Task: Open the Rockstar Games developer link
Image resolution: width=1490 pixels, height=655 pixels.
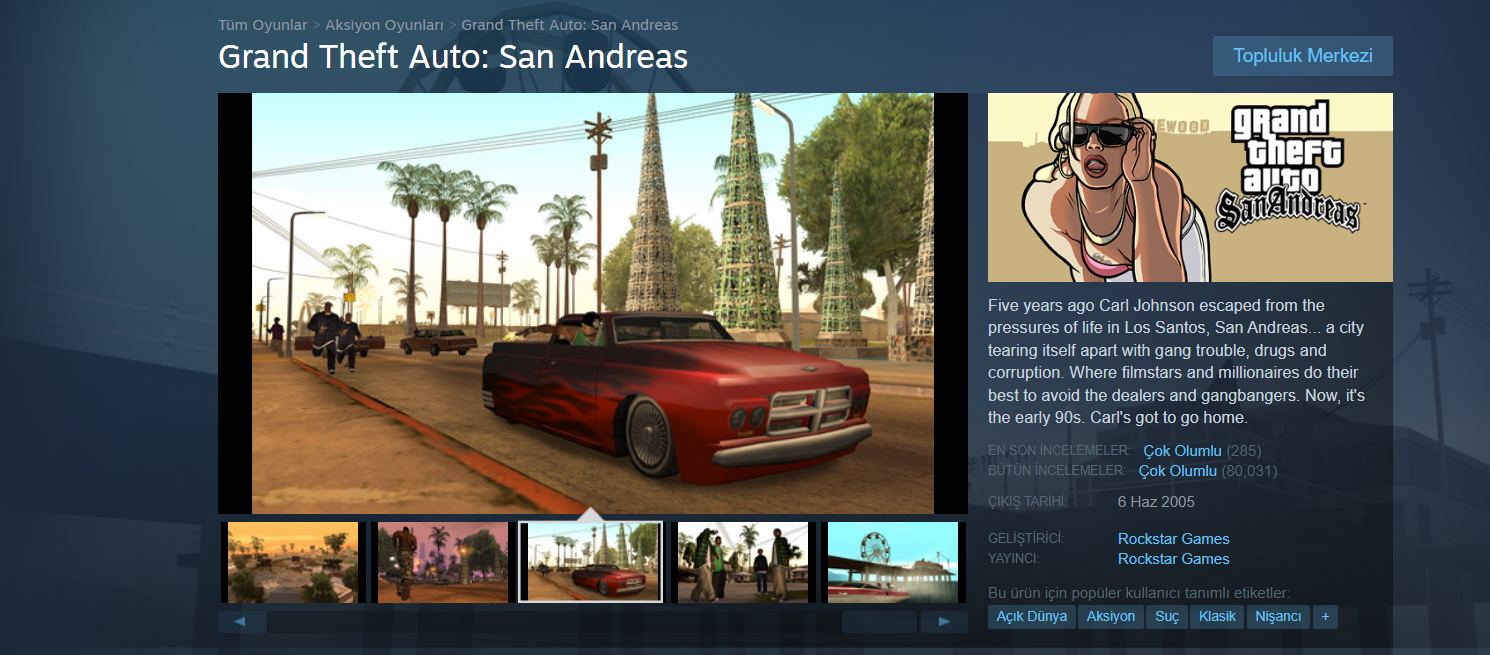Action: pyautogui.click(x=1173, y=539)
